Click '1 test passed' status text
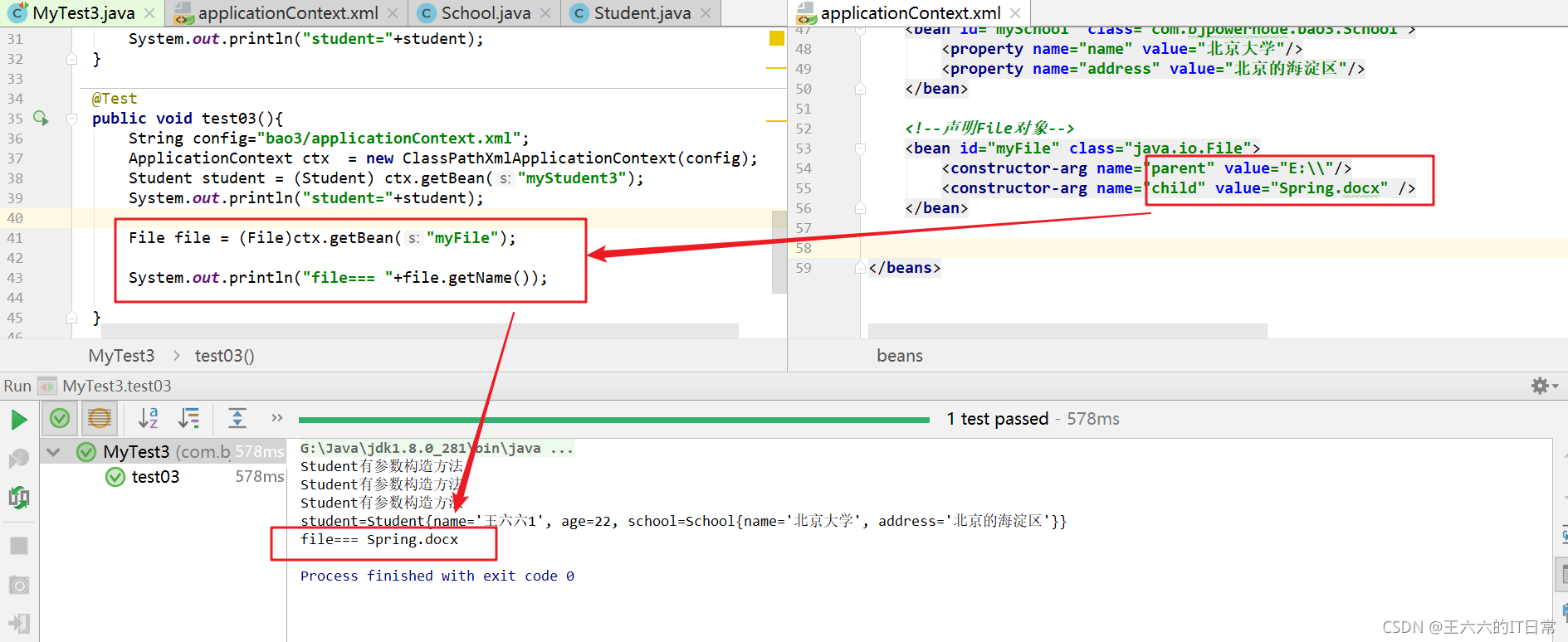Image resolution: width=1568 pixels, height=642 pixels. pos(997,419)
